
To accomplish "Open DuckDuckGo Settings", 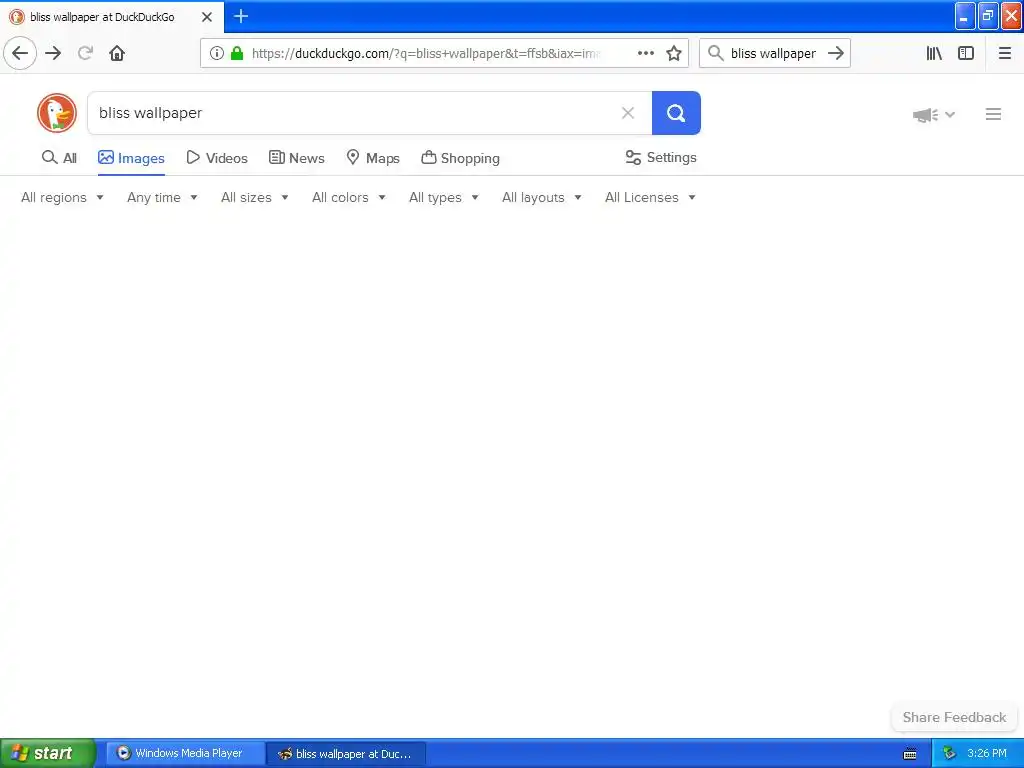I will click(661, 157).
